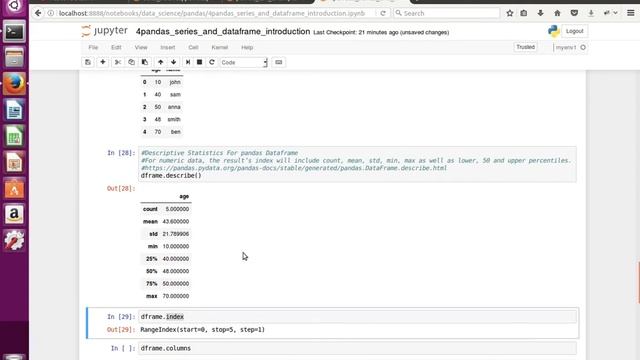The width and height of the screenshot is (640, 360).
Task: Click the name cell 'anna'
Action: pos(174,107)
